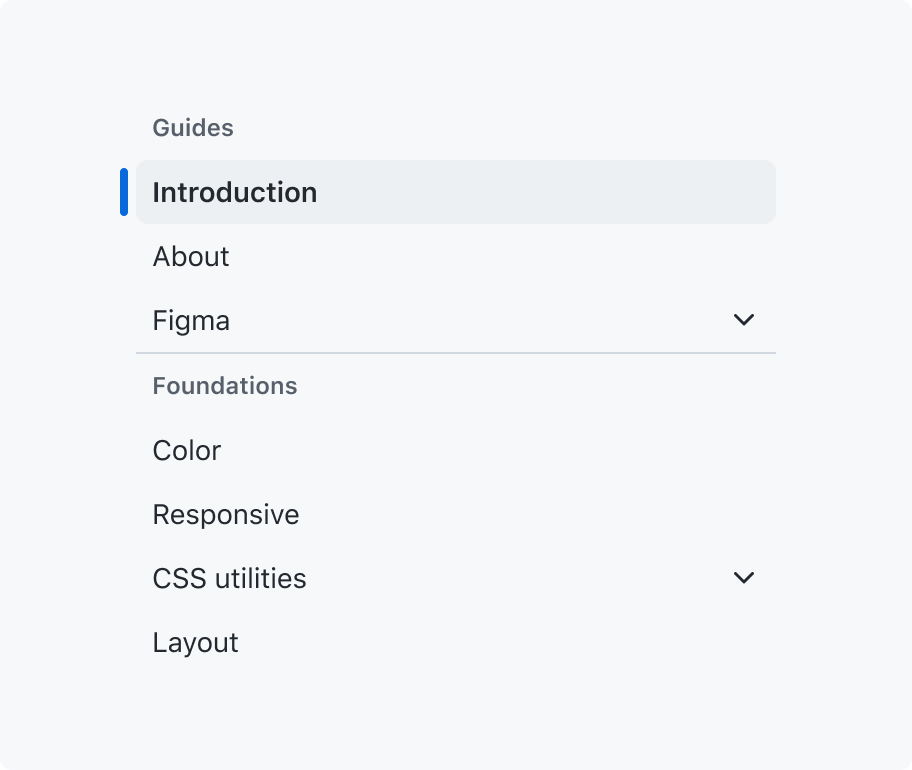The width and height of the screenshot is (912, 770).
Task: Open the Responsive page
Action: [456, 514]
